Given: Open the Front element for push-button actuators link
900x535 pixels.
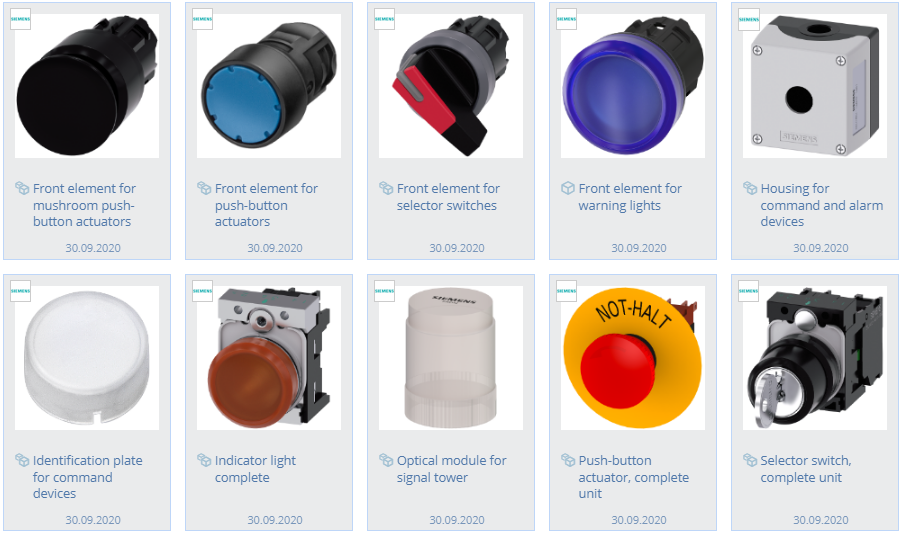Looking at the screenshot, I should point(266,205).
